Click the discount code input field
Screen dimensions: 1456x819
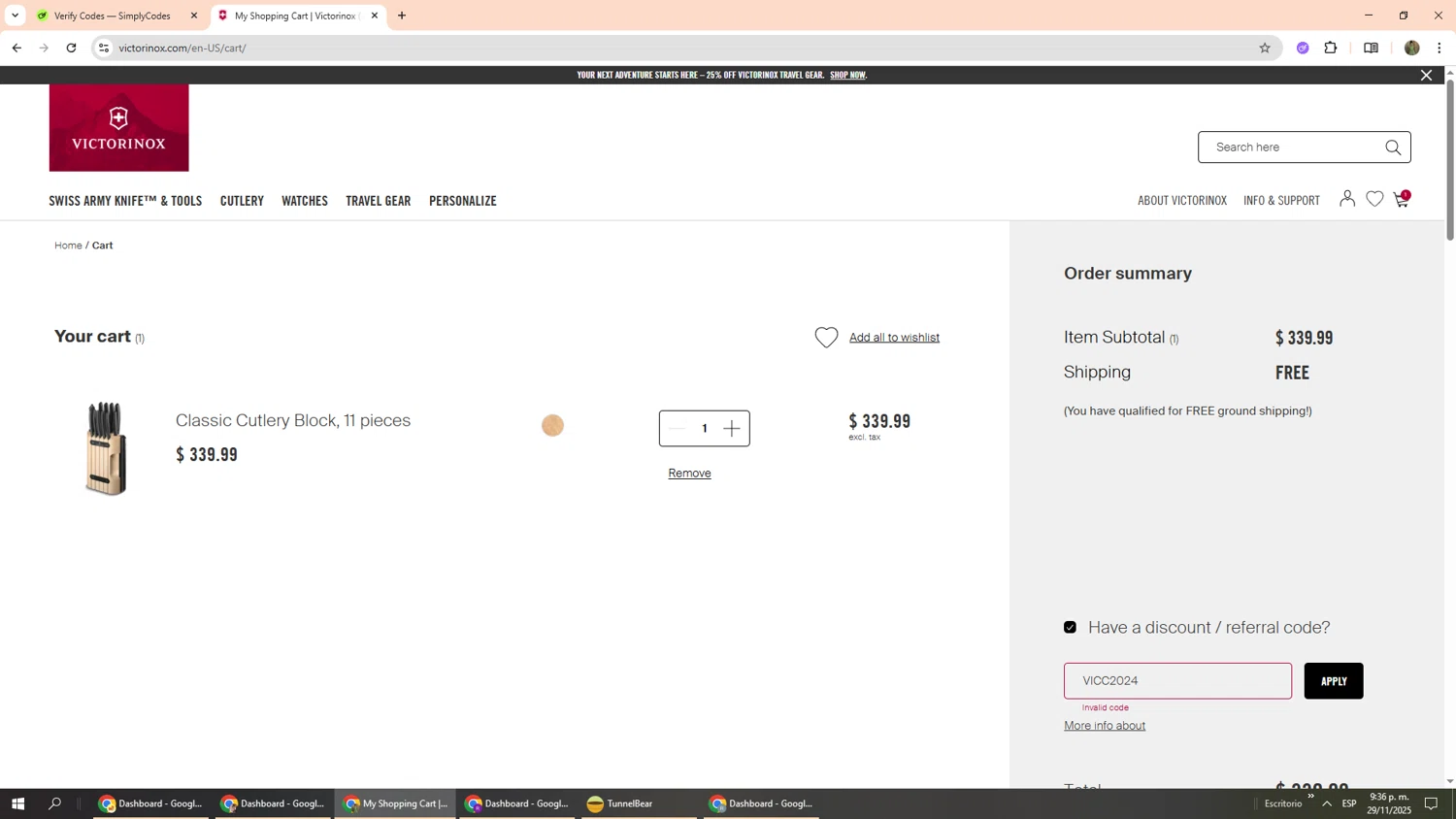click(x=1177, y=681)
